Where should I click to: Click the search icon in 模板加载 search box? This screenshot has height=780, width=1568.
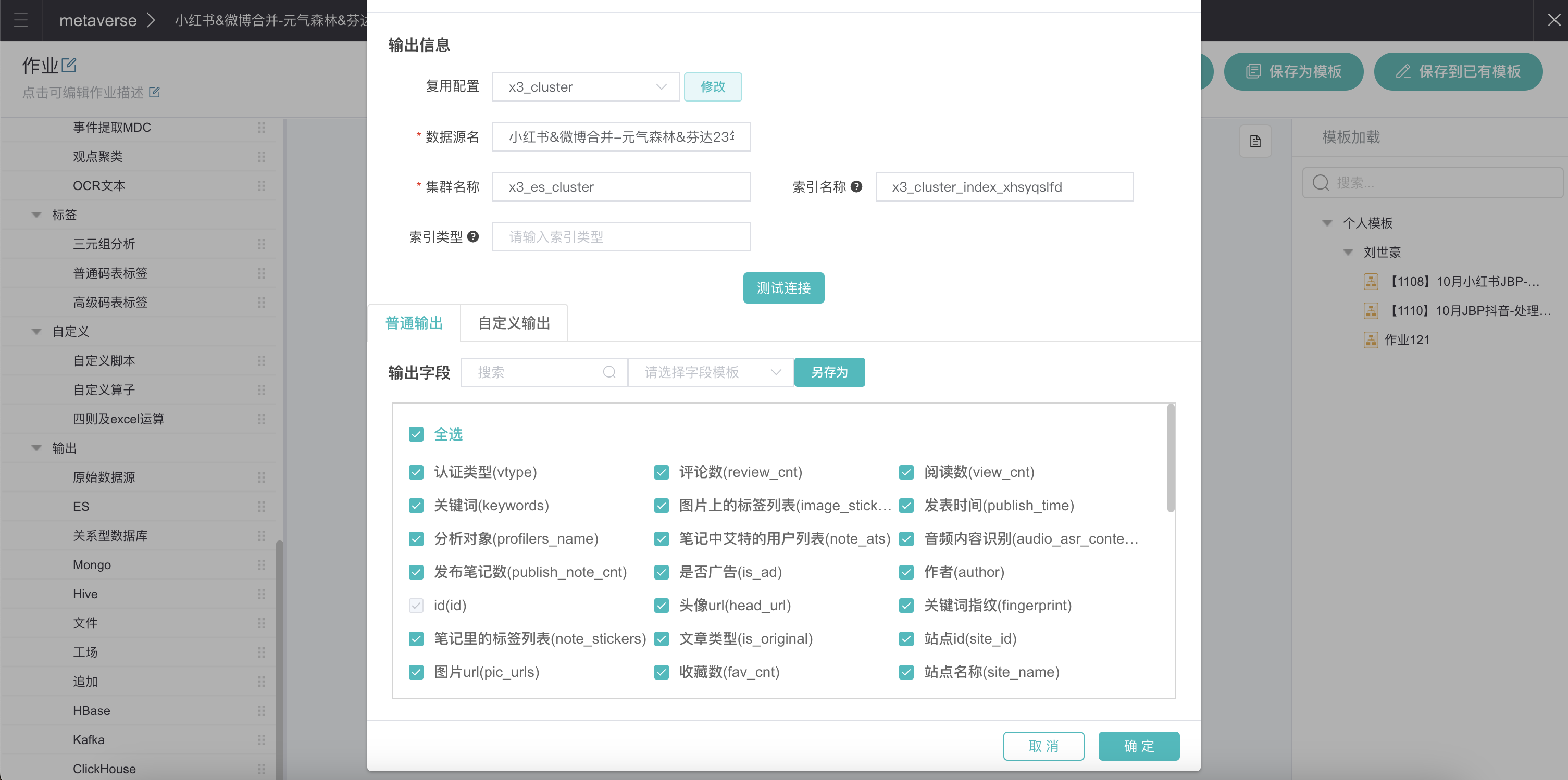click(1321, 183)
